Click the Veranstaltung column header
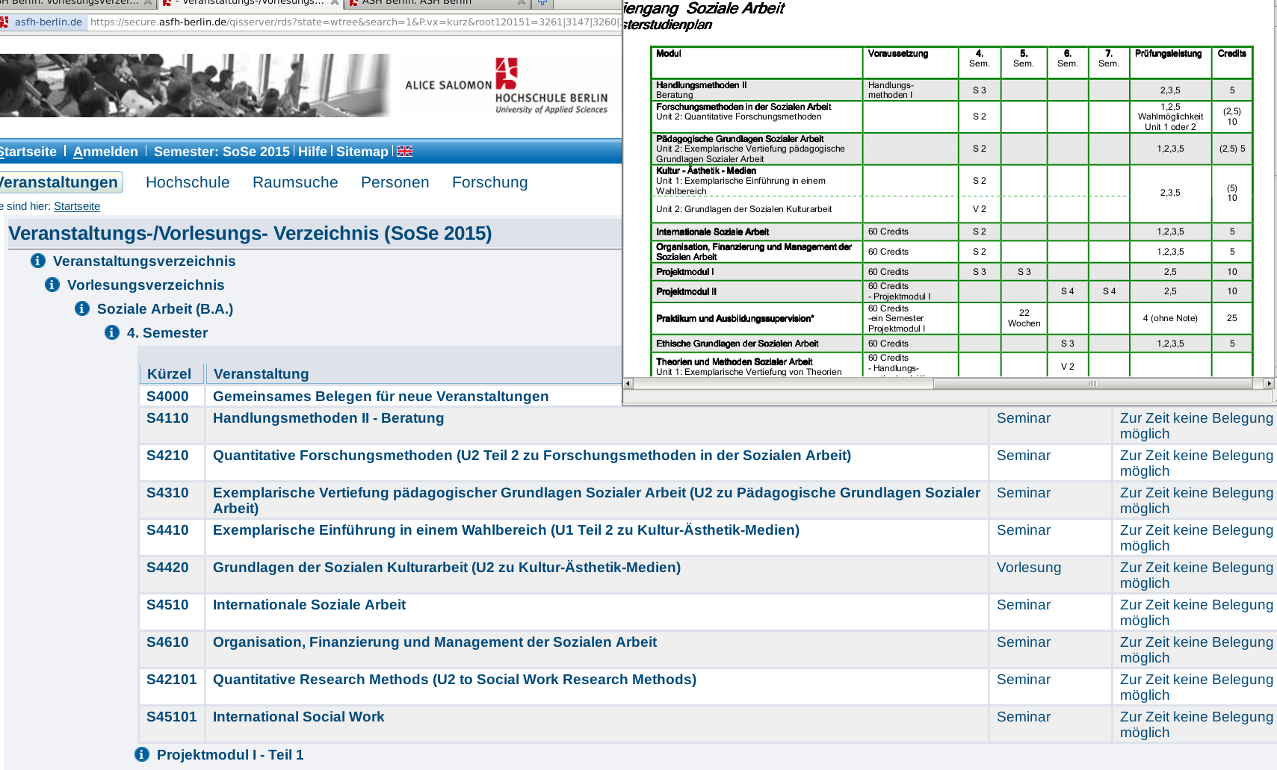The image size is (1277, 770). [x=261, y=374]
